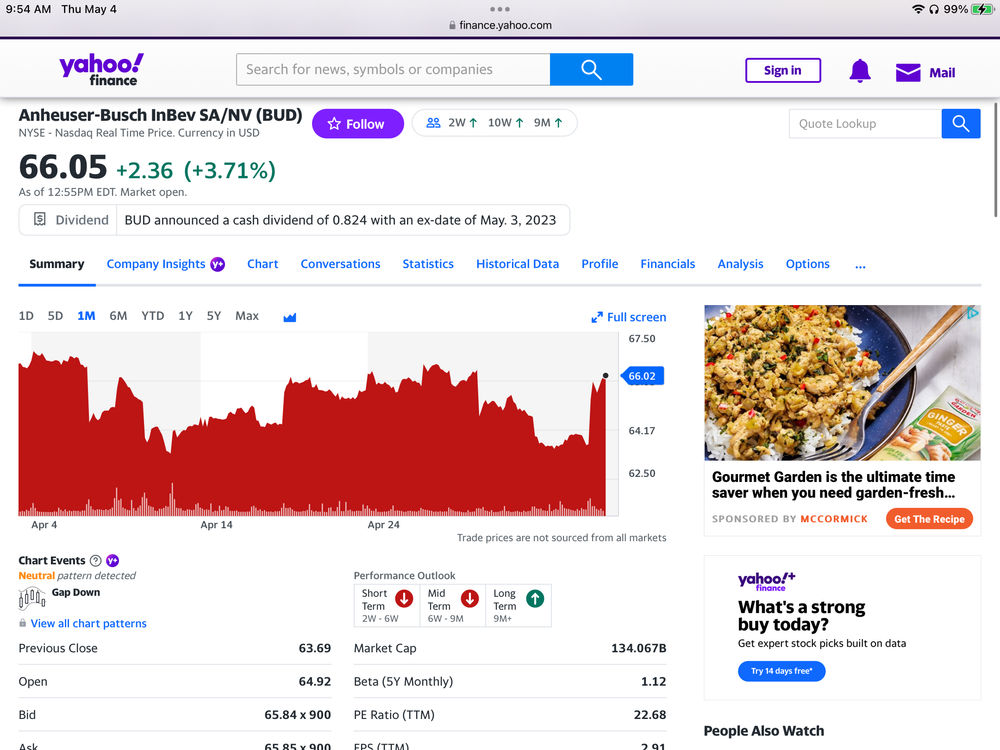The width and height of the screenshot is (1000, 750).
Task: Switch the chart range to 1Y
Action: click(x=185, y=316)
